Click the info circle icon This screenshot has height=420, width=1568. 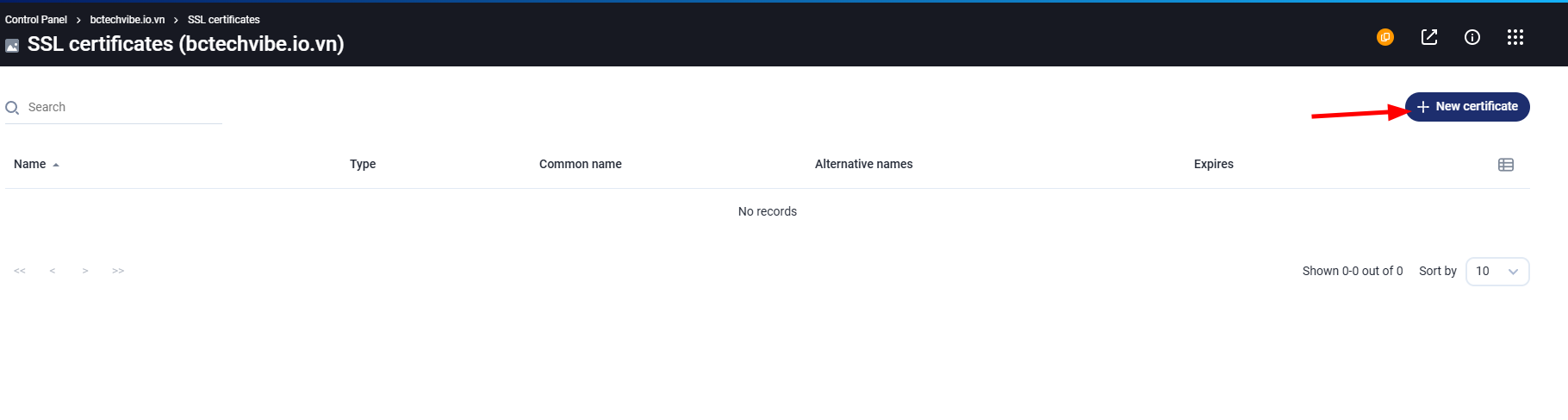click(x=1472, y=37)
